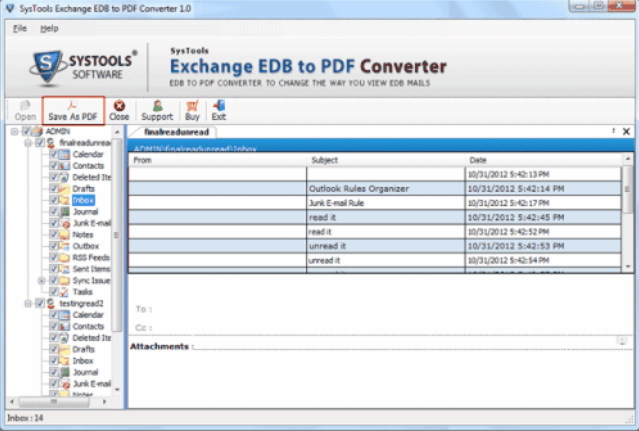Toggle the testingread2 mailbox checkbox
Viewport: 639px width, 431px height.
pyautogui.click(x=40, y=303)
